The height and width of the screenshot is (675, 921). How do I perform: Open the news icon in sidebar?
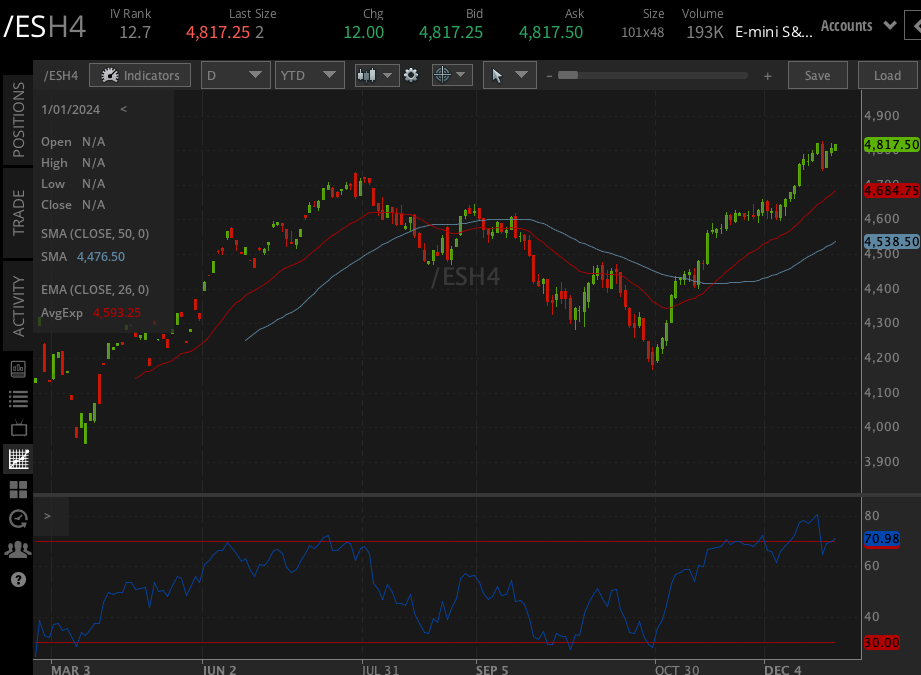pos(18,369)
